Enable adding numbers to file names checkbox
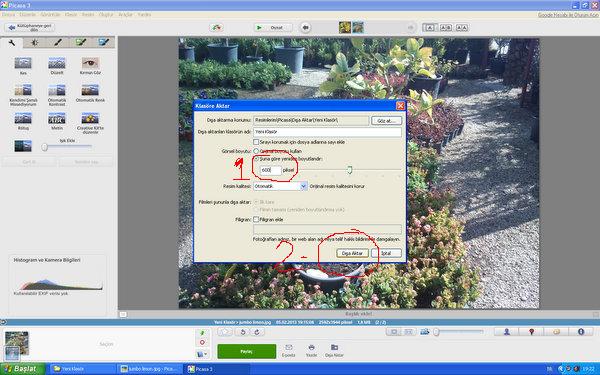 (256, 142)
